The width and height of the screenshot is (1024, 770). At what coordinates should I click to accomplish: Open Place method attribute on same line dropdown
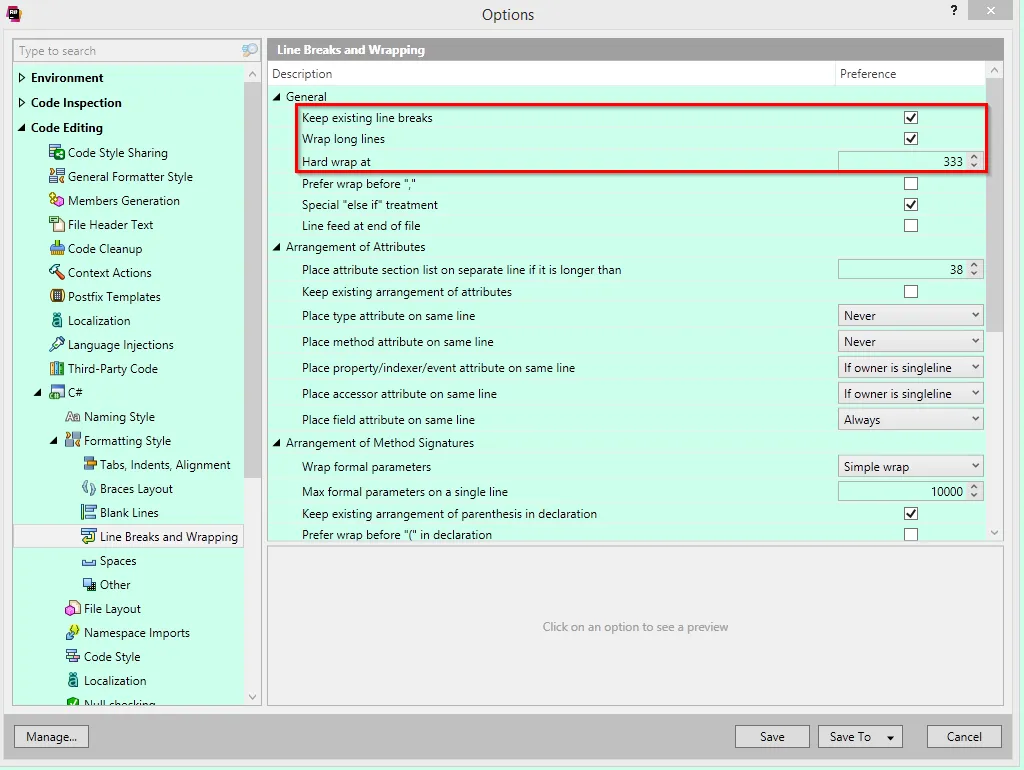point(910,342)
